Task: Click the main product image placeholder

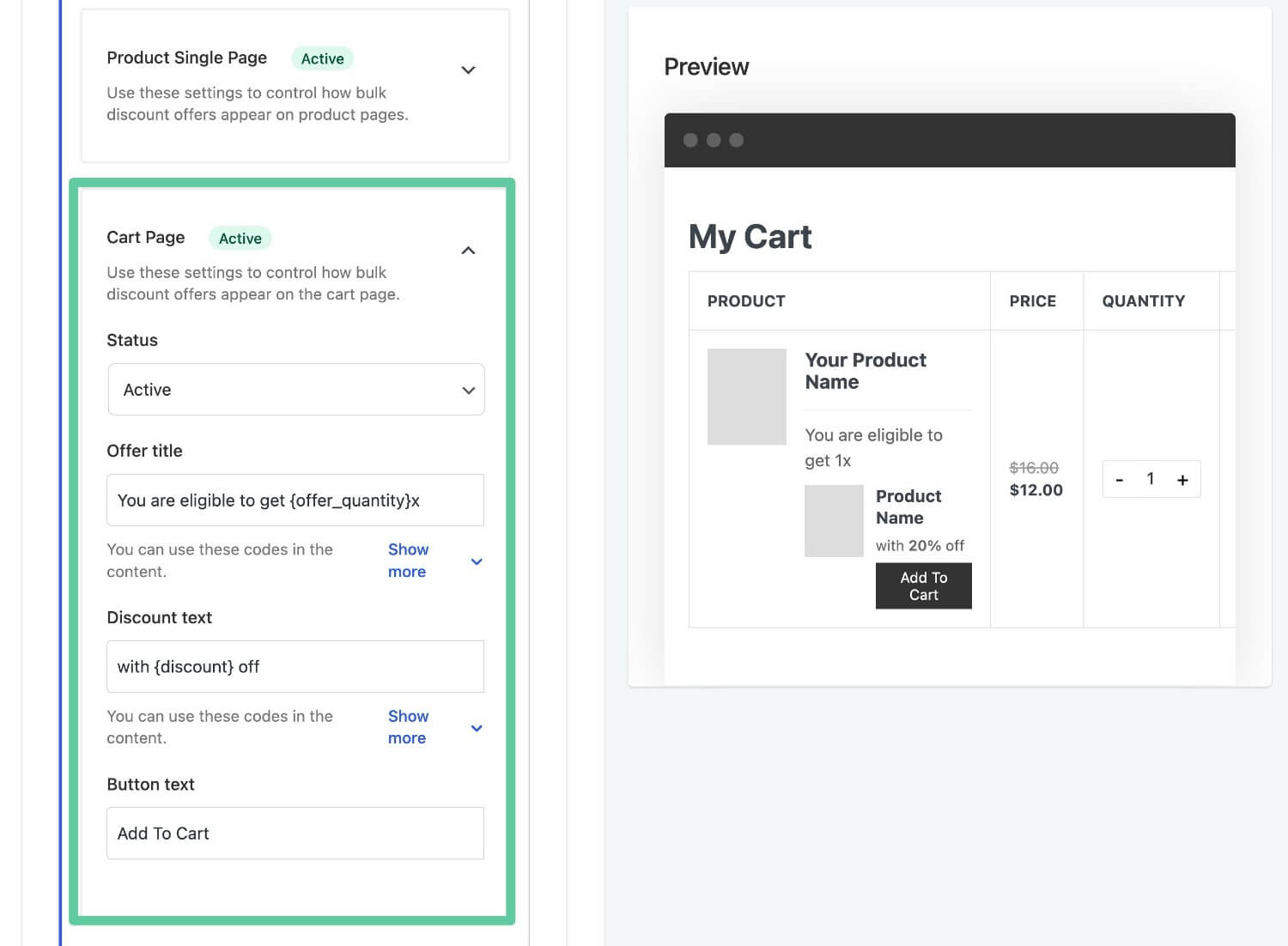Action: 747,397
